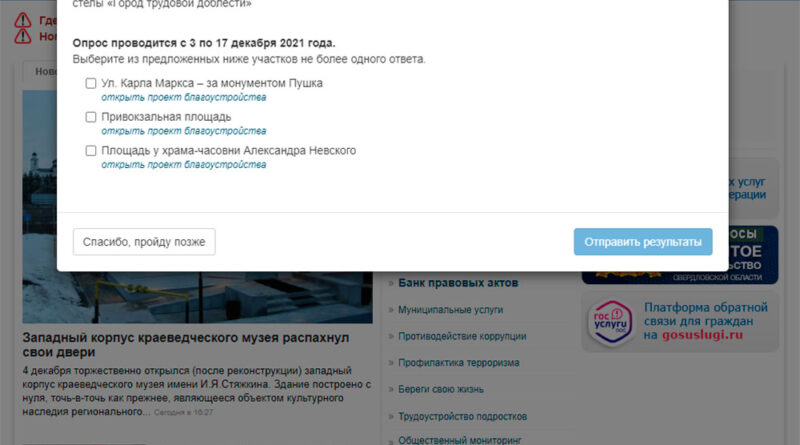This screenshot has width=800, height=445.
Task: Open 'Противодействие коррупции' menu item
Action: coord(462,336)
